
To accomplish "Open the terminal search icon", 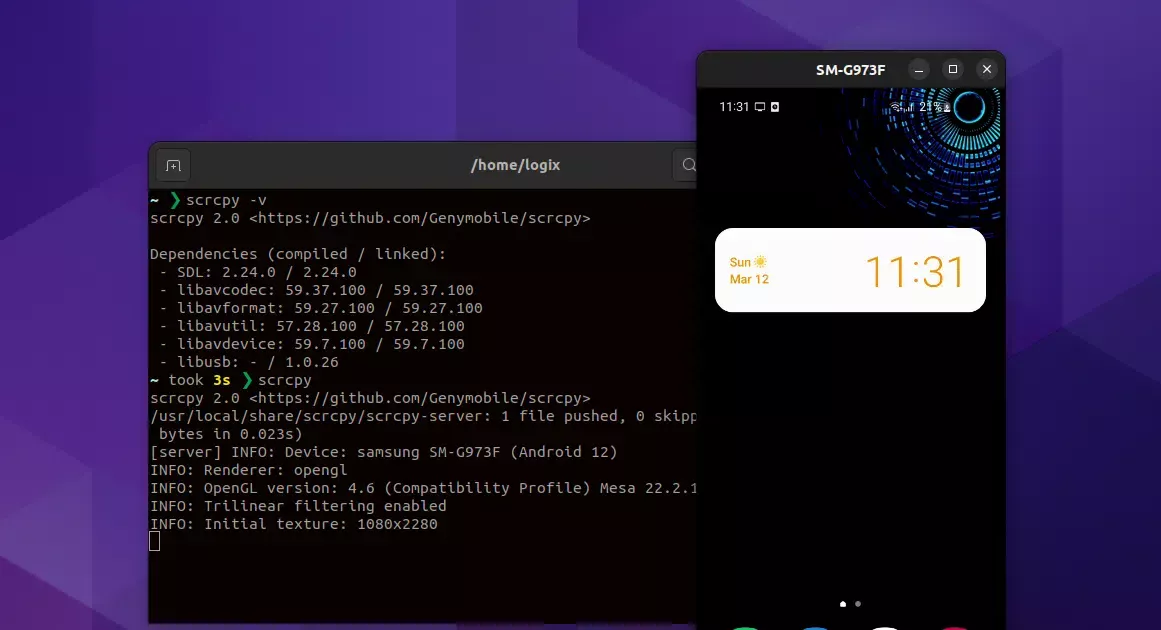I will pos(689,165).
